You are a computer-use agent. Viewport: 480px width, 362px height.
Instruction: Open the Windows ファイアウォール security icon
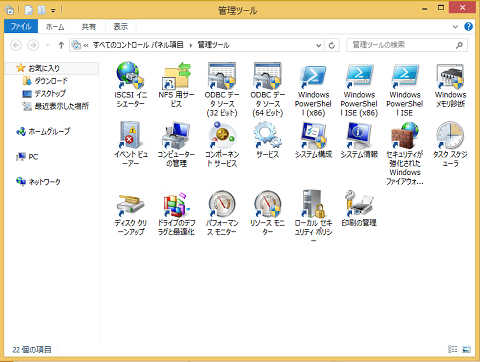tap(405, 153)
